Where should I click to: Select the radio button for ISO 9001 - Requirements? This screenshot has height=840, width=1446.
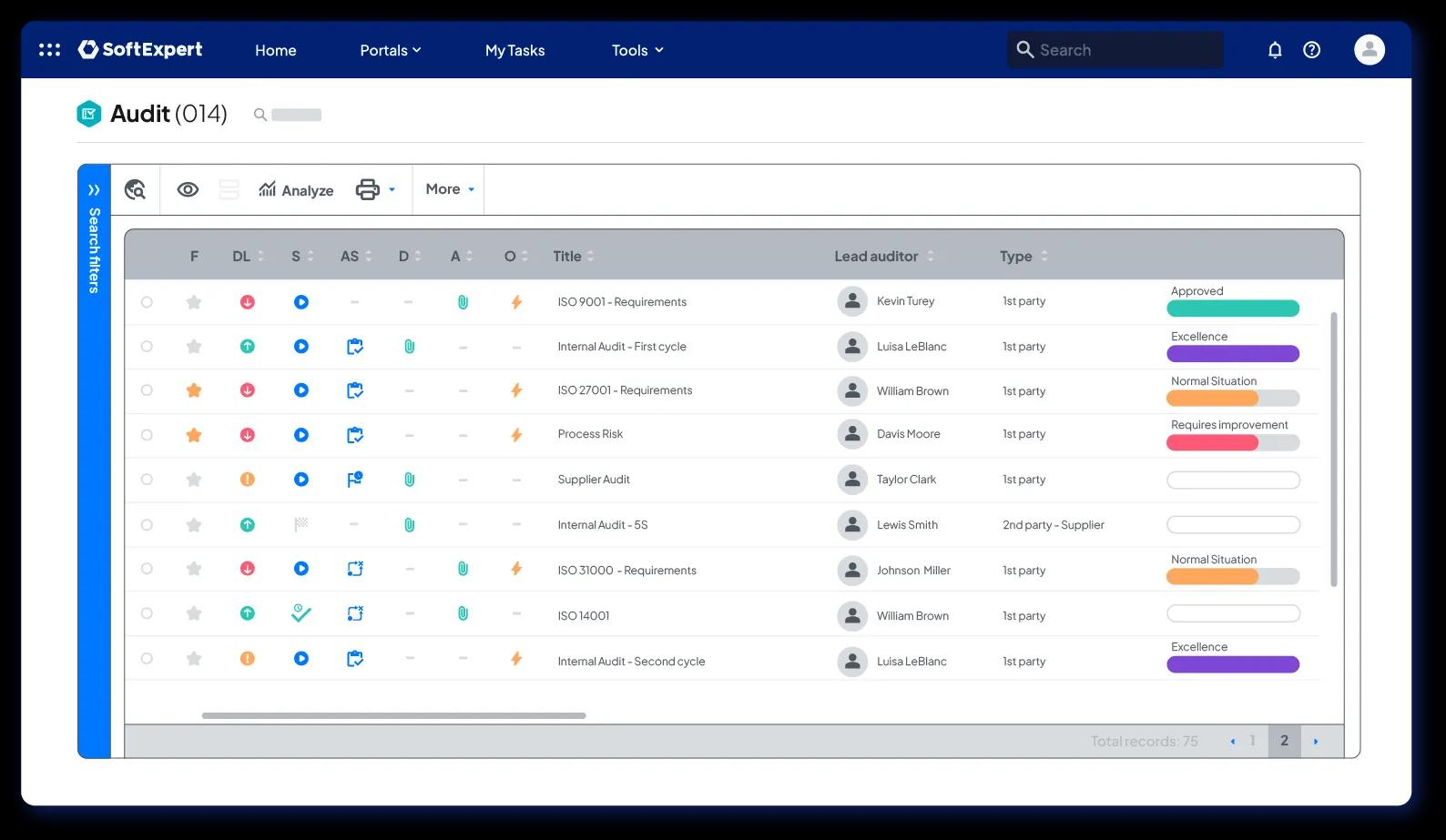click(x=147, y=302)
